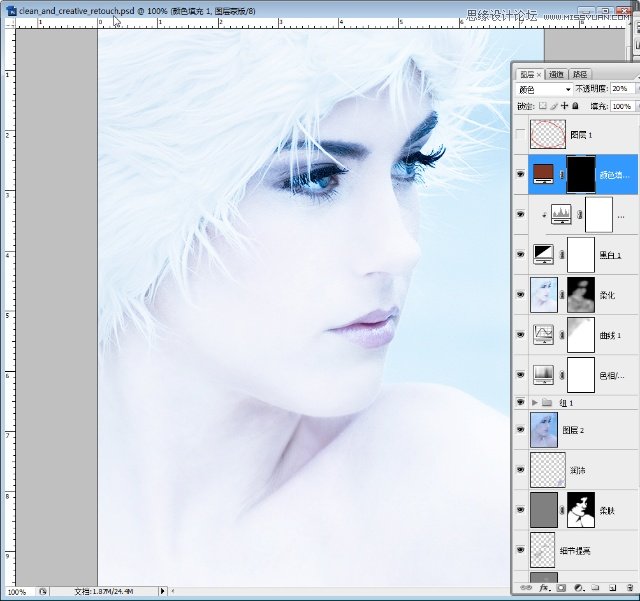Delete layer using the trash icon
The height and width of the screenshot is (601, 640).
coord(630,588)
